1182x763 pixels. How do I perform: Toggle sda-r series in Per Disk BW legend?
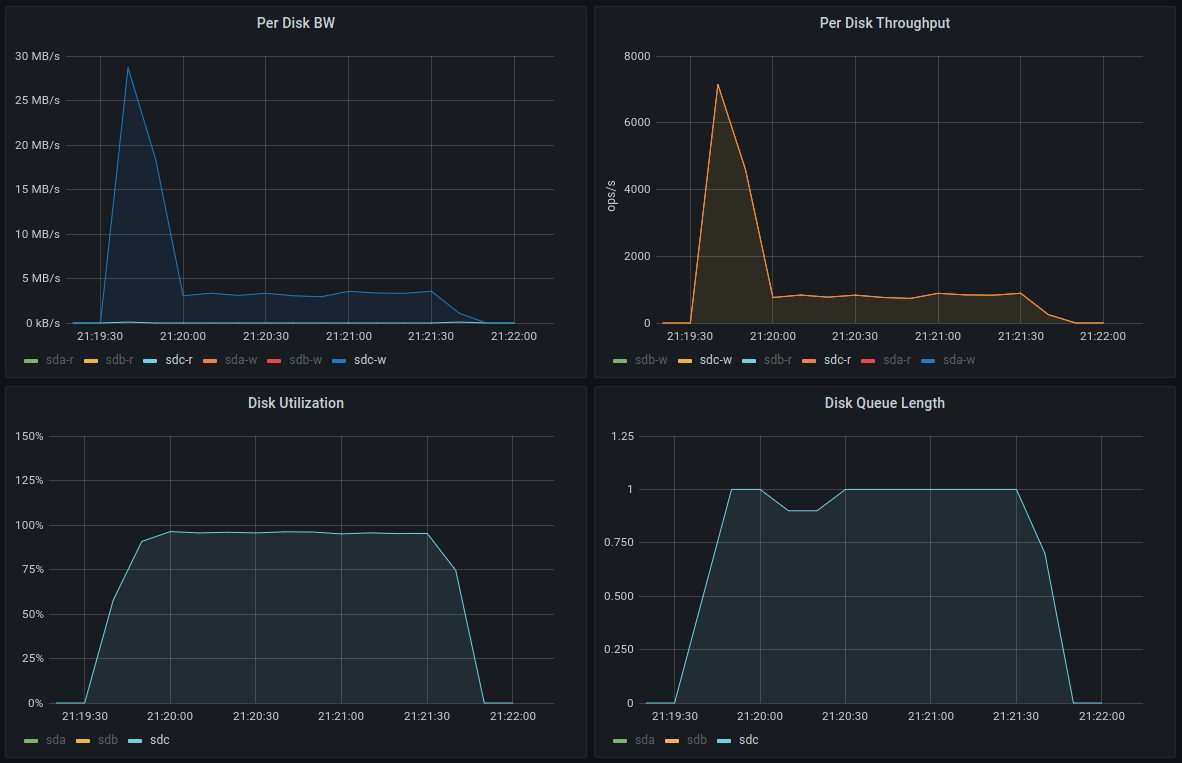pos(60,360)
